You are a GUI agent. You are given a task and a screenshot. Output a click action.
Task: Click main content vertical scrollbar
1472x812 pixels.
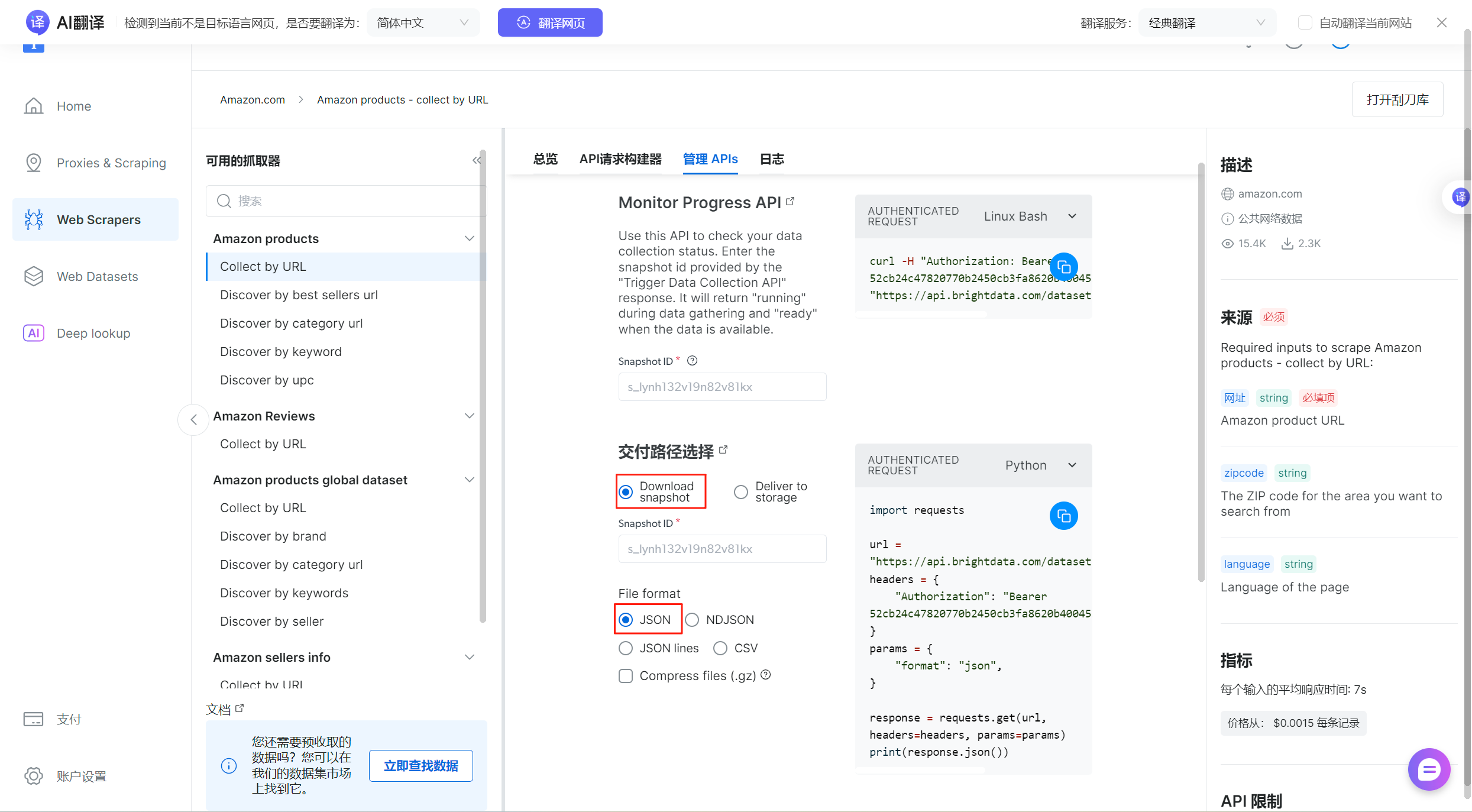(1201, 372)
